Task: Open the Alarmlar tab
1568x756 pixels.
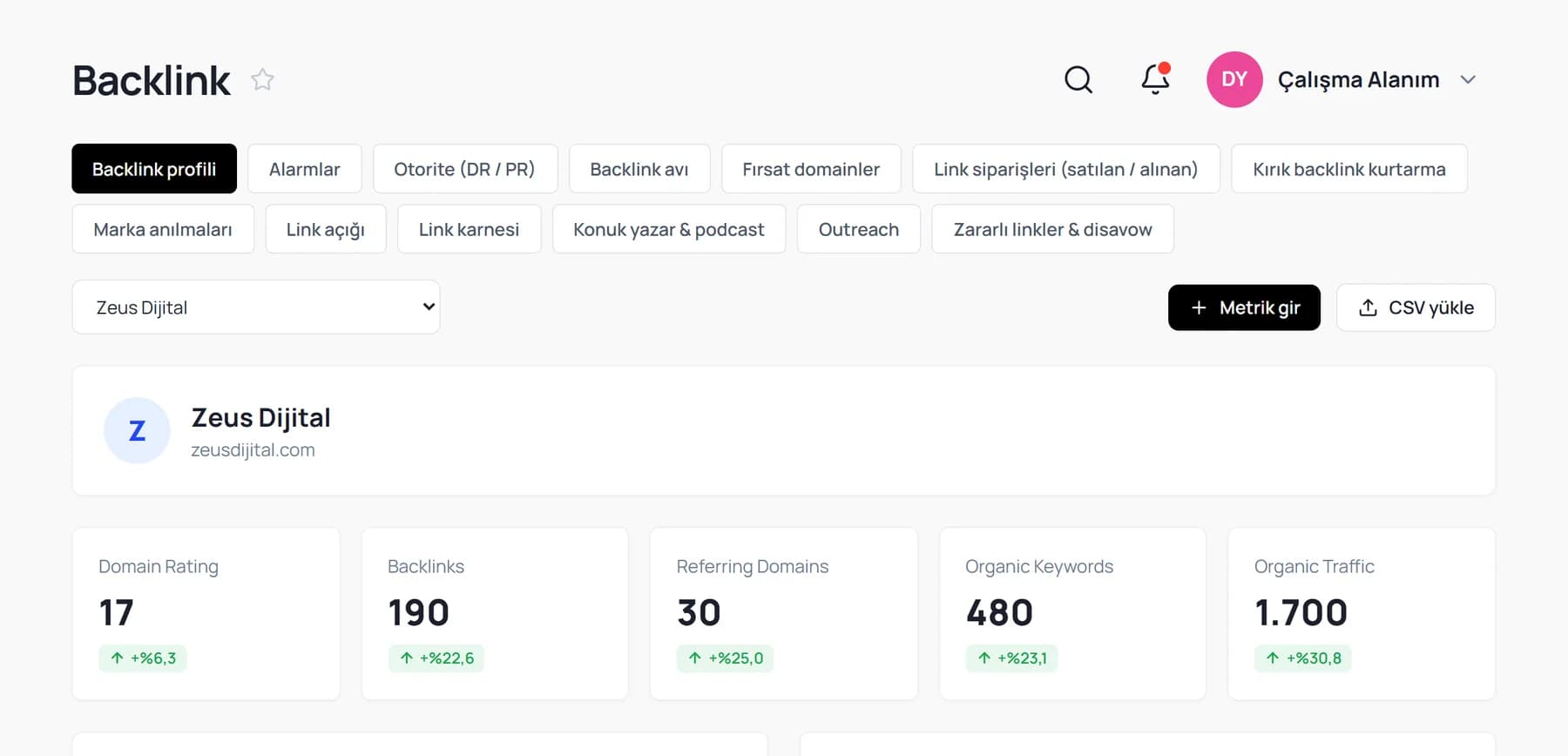Action: pos(305,169)
